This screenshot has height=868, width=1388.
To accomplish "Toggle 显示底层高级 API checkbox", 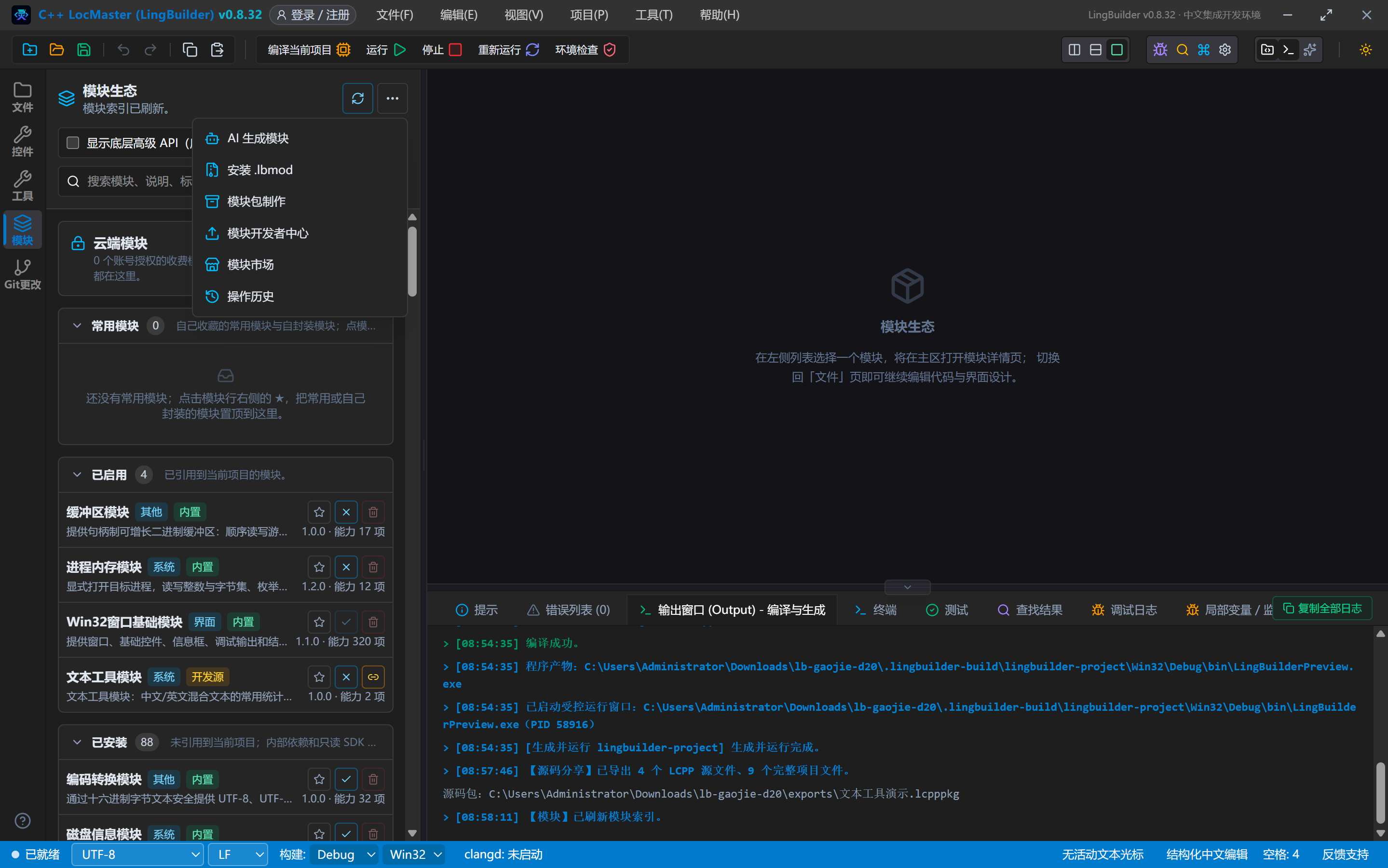I will (x=73, y=143).
